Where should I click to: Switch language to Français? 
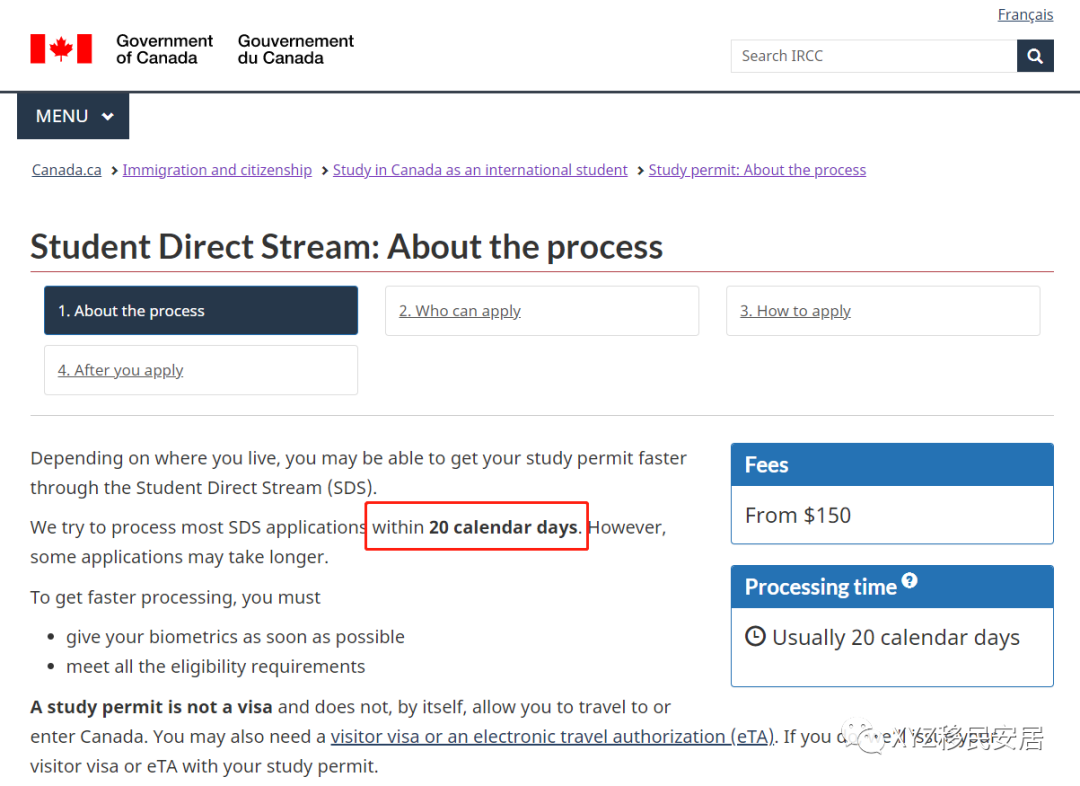click(x=1025, y=14)
